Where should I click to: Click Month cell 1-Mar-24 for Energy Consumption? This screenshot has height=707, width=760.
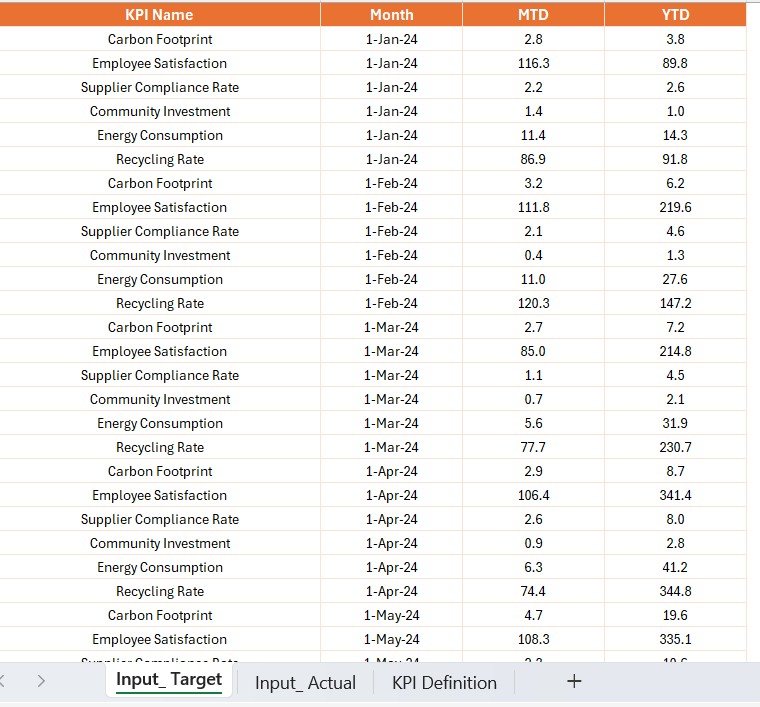point(391,423)
